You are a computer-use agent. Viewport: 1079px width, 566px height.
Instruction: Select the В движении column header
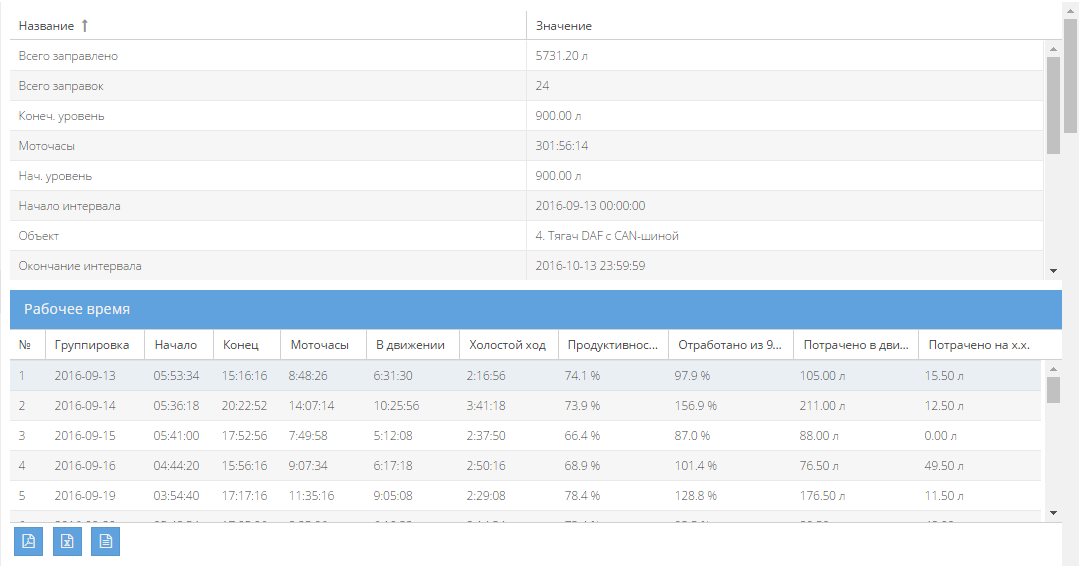(x=410, y=345)
